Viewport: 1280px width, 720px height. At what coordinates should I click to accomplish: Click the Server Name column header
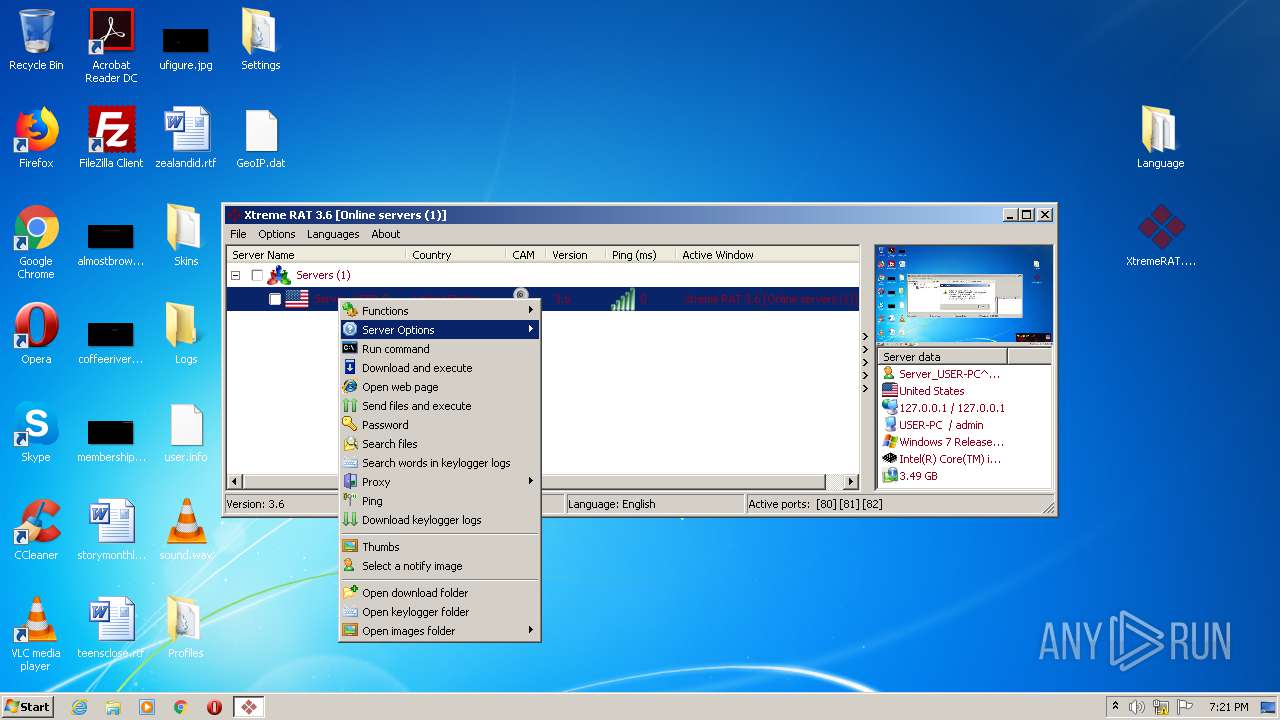[x=316, y=255]
